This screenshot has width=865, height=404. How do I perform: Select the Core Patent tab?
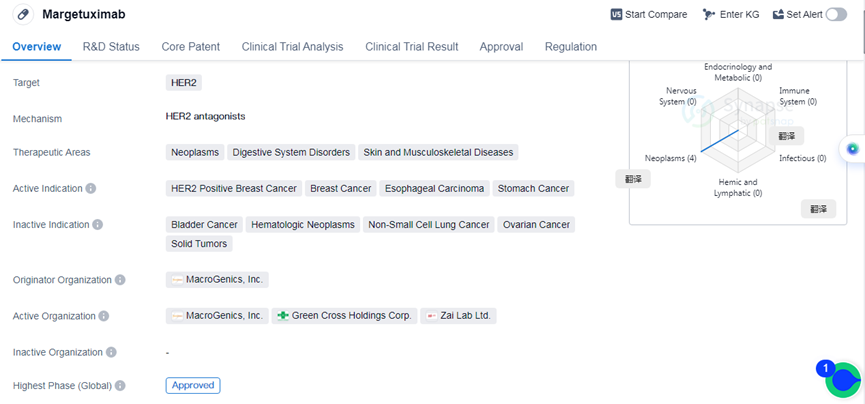tap(190, 47)
